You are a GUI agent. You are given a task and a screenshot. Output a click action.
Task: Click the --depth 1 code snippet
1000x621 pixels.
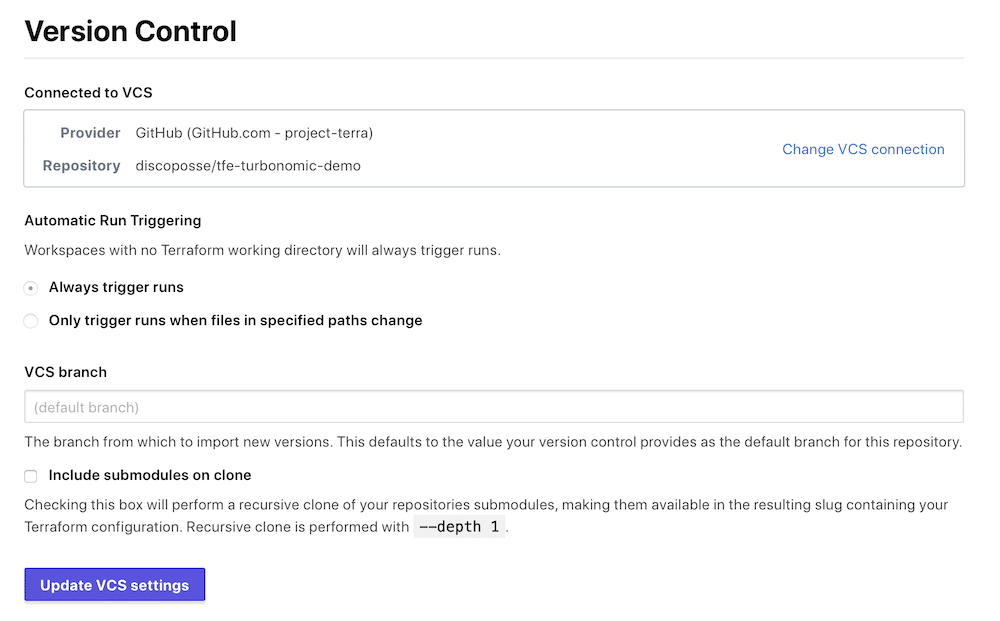[459, 527]
